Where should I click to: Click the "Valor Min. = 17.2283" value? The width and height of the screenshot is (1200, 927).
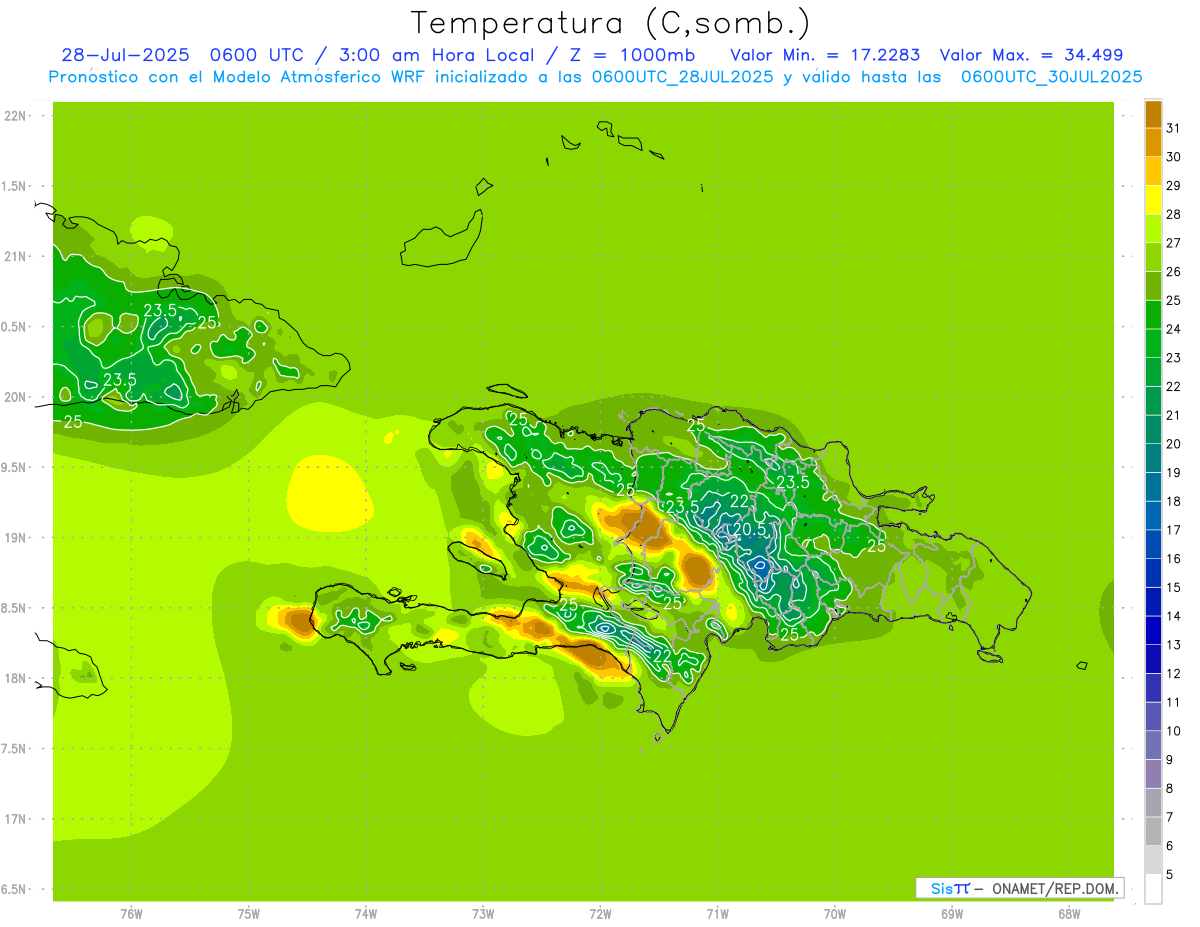[x=825, y=55]
